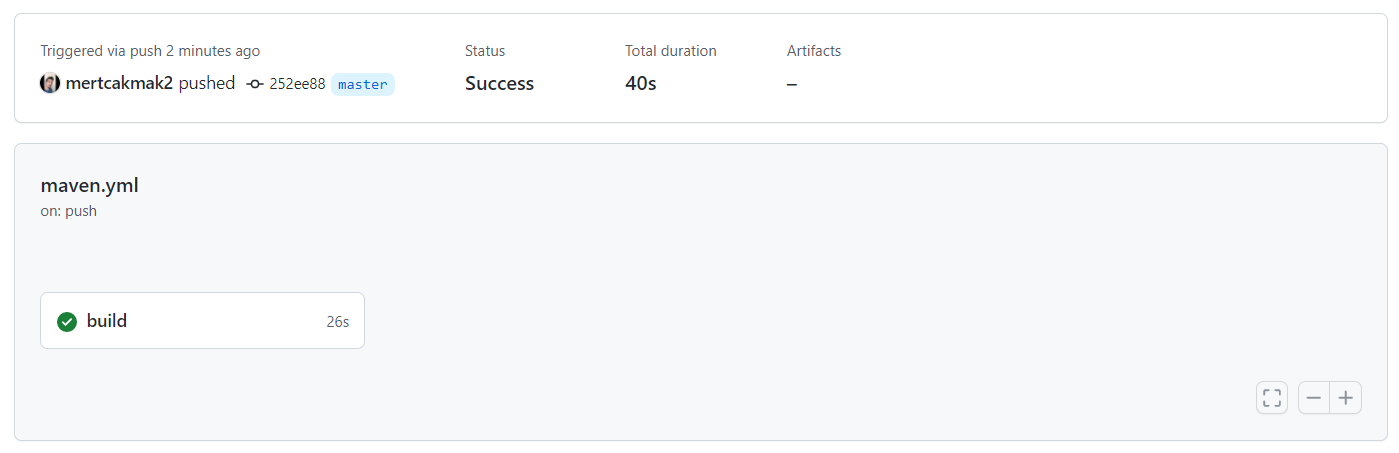
Task: Select the master branch label
Action: click(x=363, y=84)
